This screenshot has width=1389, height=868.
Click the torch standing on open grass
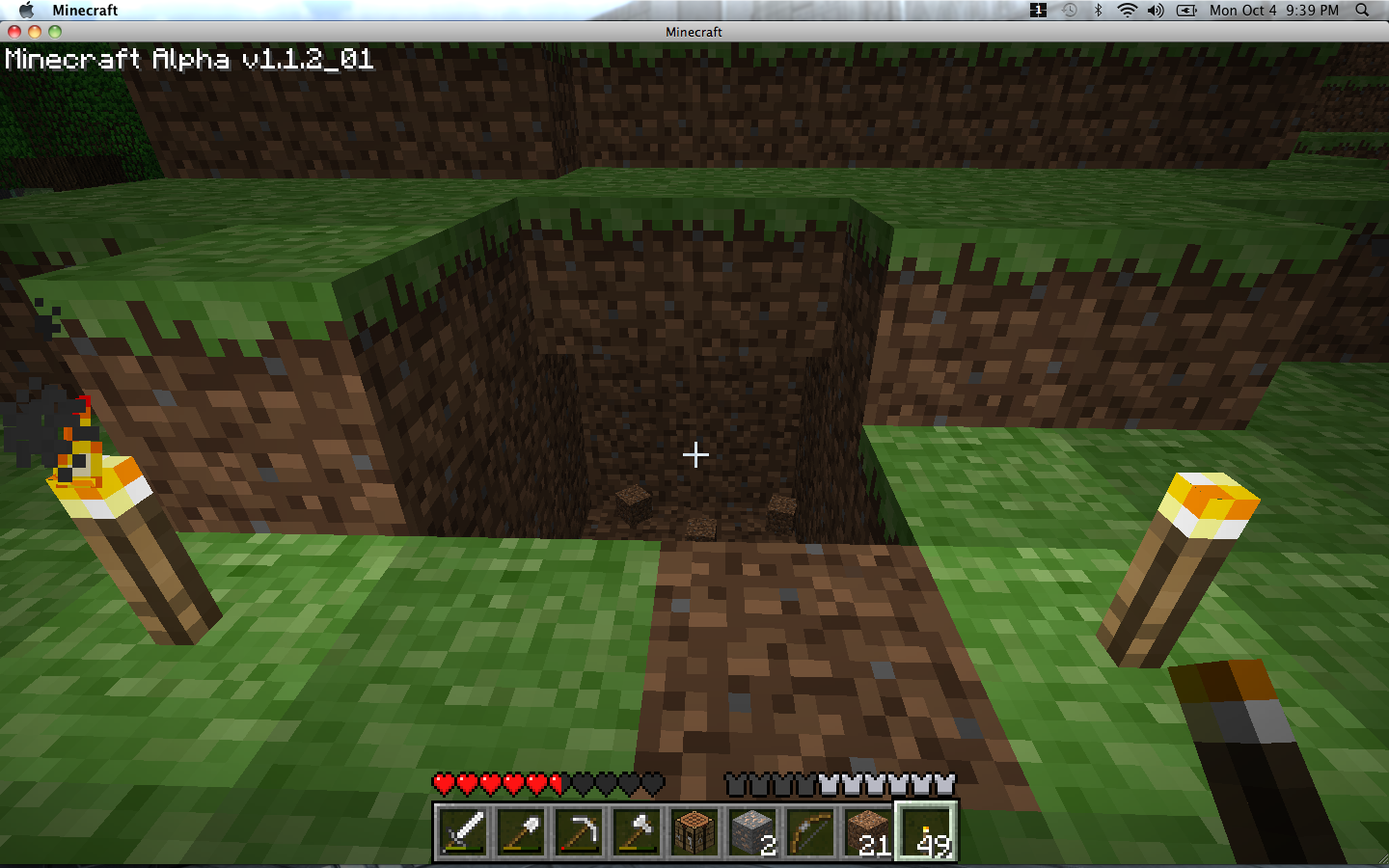1178,569
